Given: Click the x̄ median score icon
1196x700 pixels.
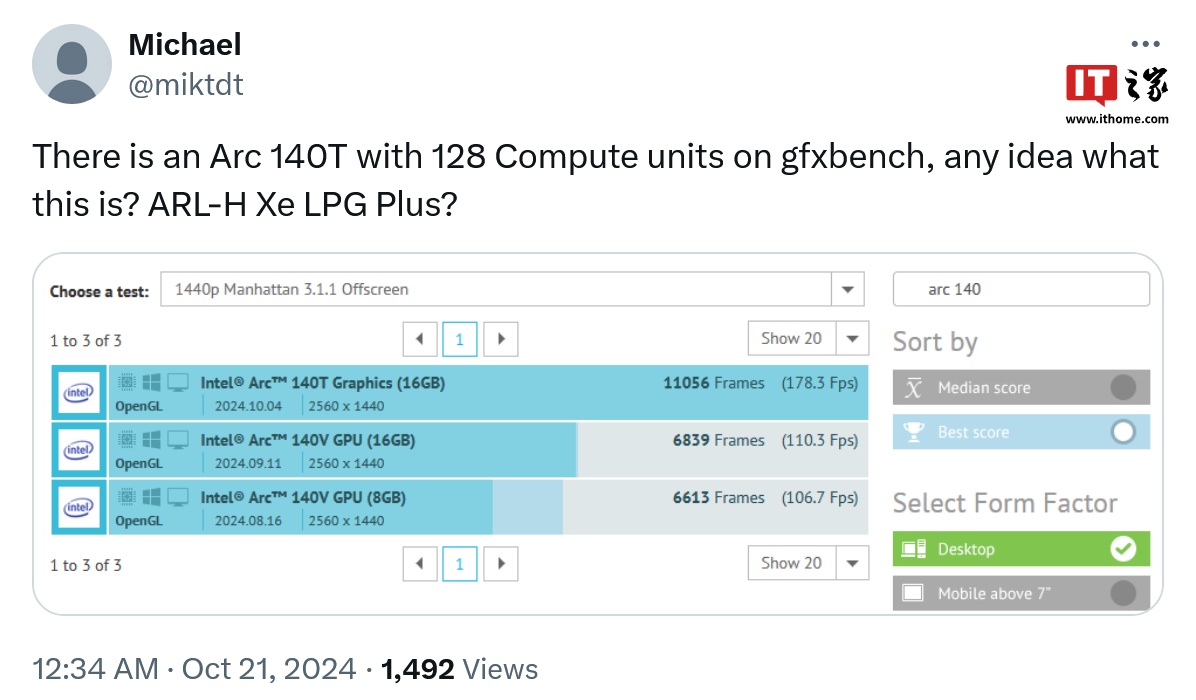Looking at the screenshot, I should [x=912, y=387].
